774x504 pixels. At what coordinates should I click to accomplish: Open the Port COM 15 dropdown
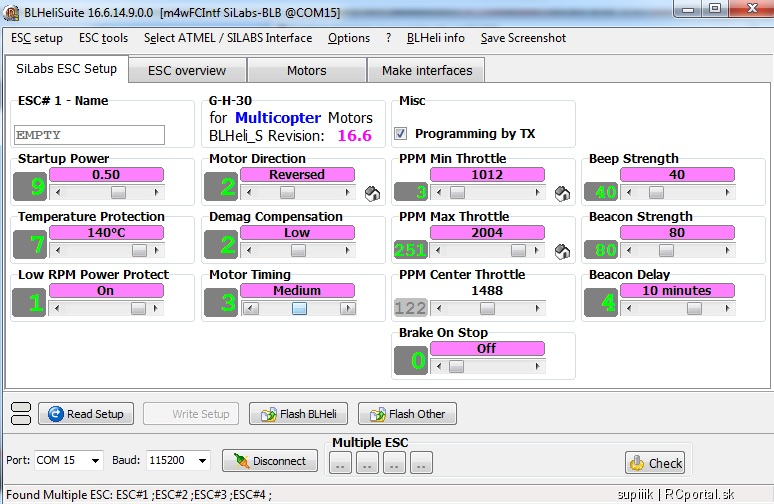[95, 461]
